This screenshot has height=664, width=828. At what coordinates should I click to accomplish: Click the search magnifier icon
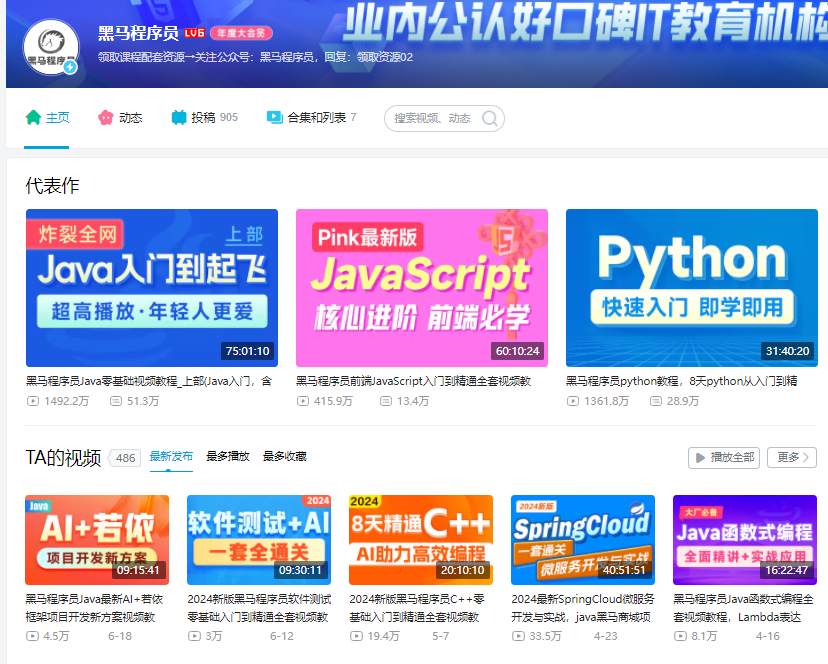[490, 118]
